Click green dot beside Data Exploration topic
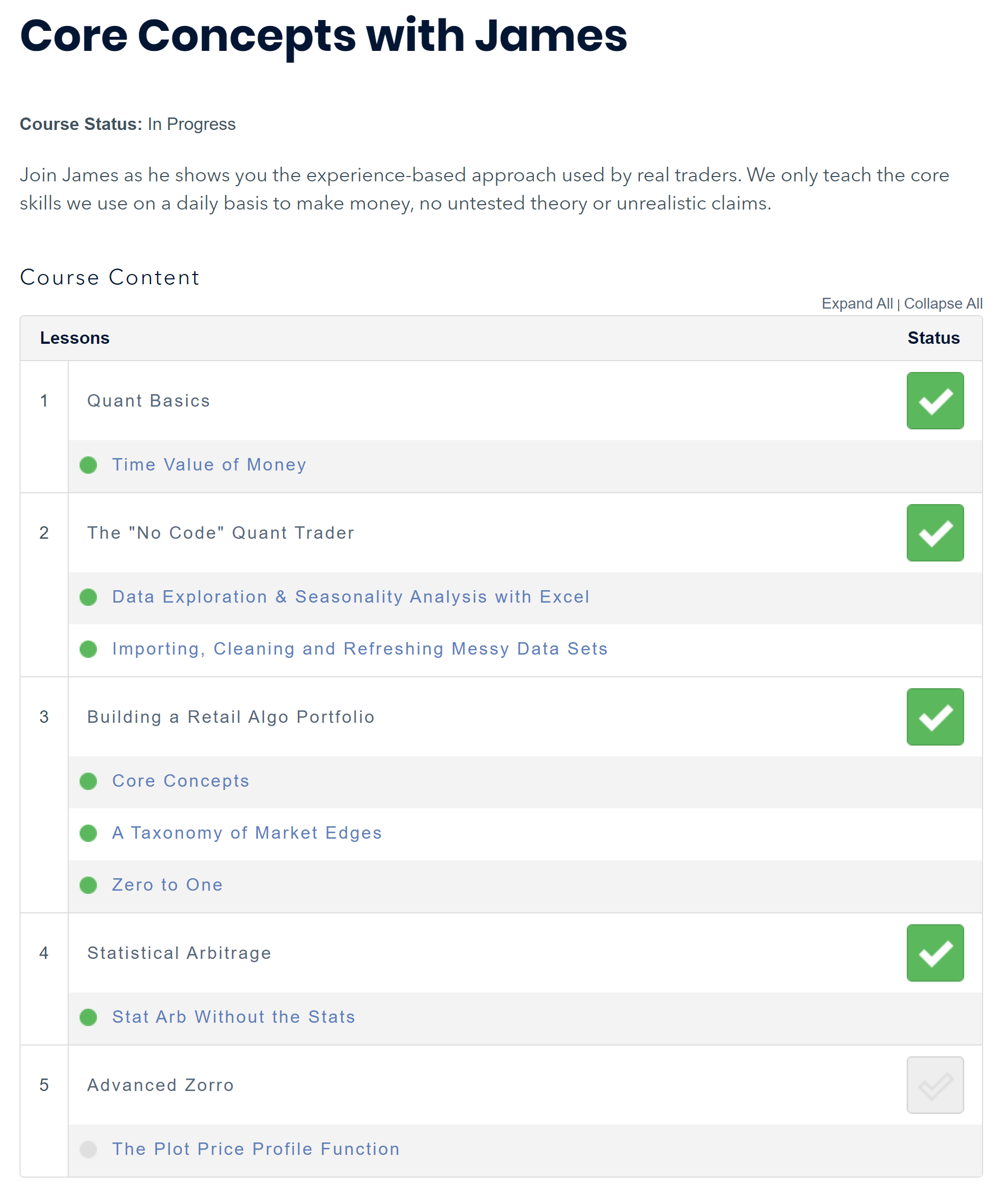Viewport: 1008px width, 1202px height. tap(88, 598)
